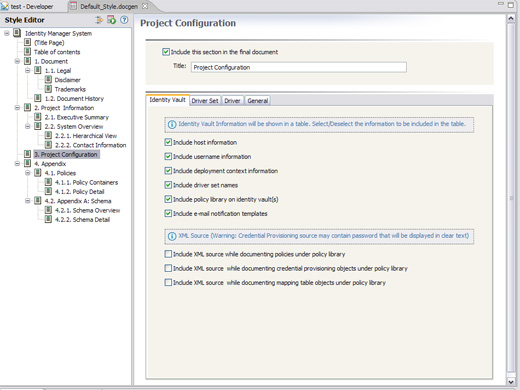Click the generate document icon with green arrow
520x390 pixels.
pos(111,20)
